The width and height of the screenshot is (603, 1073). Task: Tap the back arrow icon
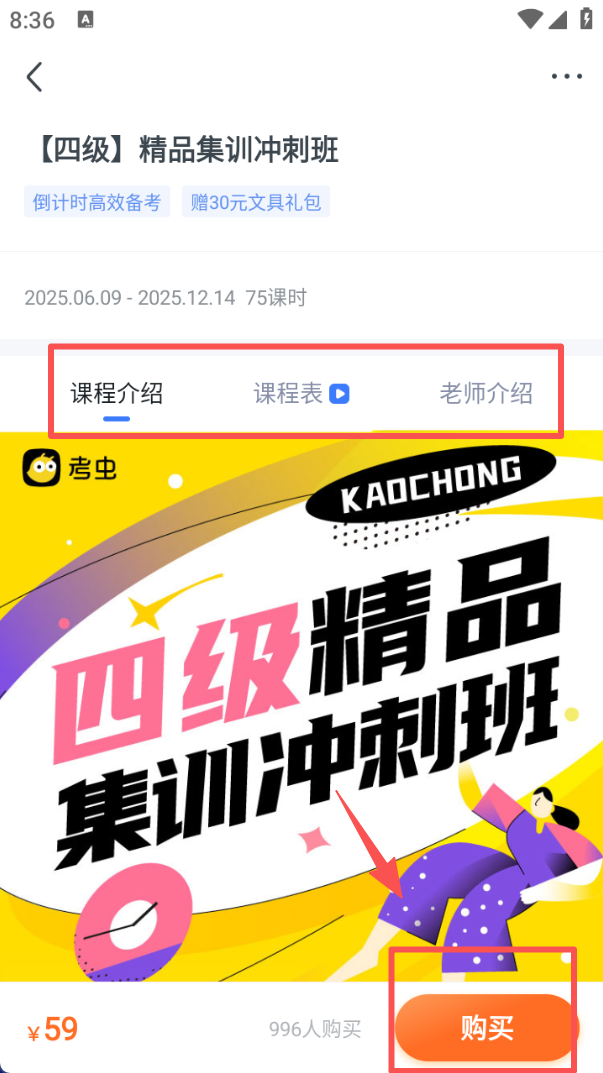(x=34, y=77)
